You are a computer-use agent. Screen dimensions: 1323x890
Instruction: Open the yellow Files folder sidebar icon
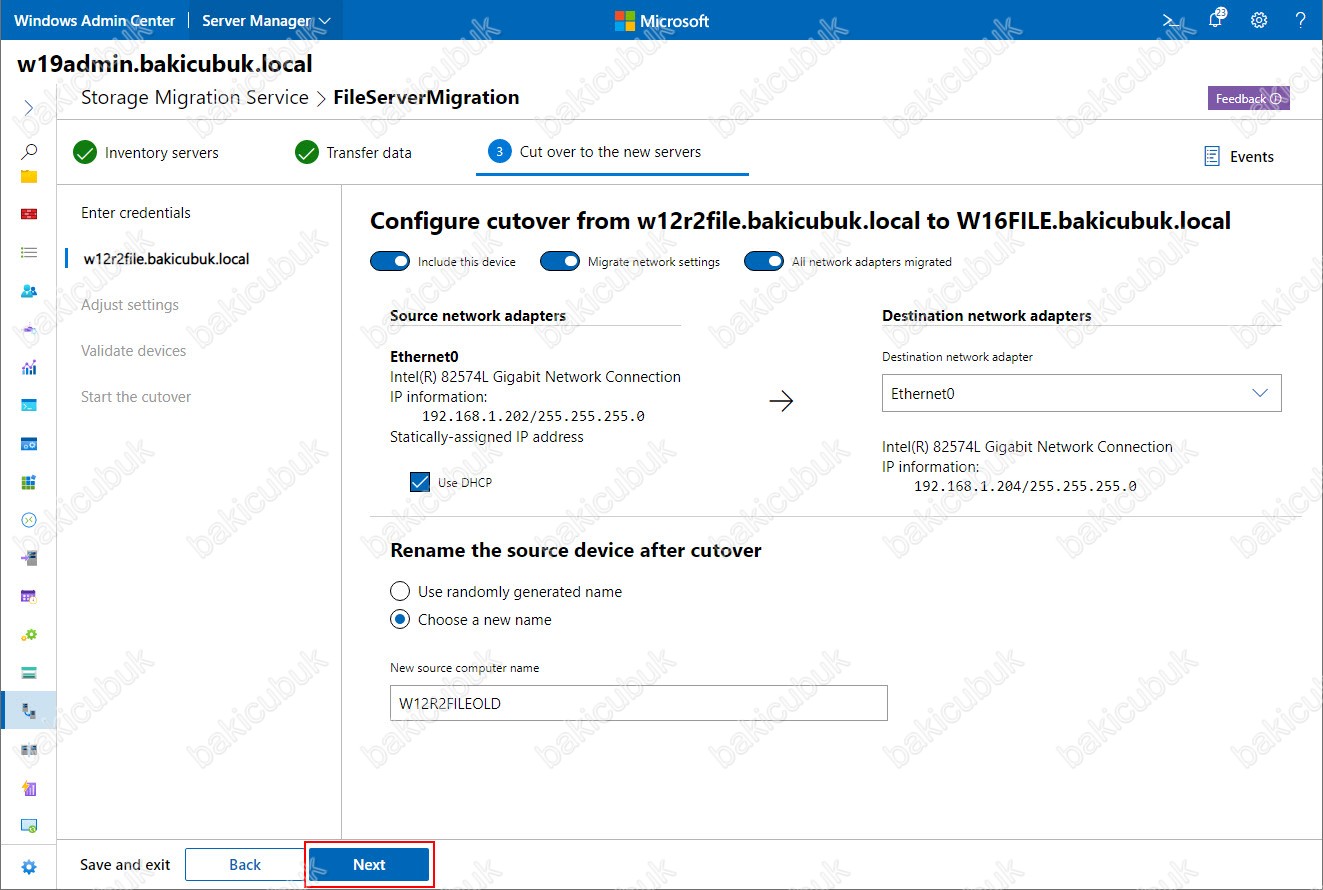click(x=29, y=177)
